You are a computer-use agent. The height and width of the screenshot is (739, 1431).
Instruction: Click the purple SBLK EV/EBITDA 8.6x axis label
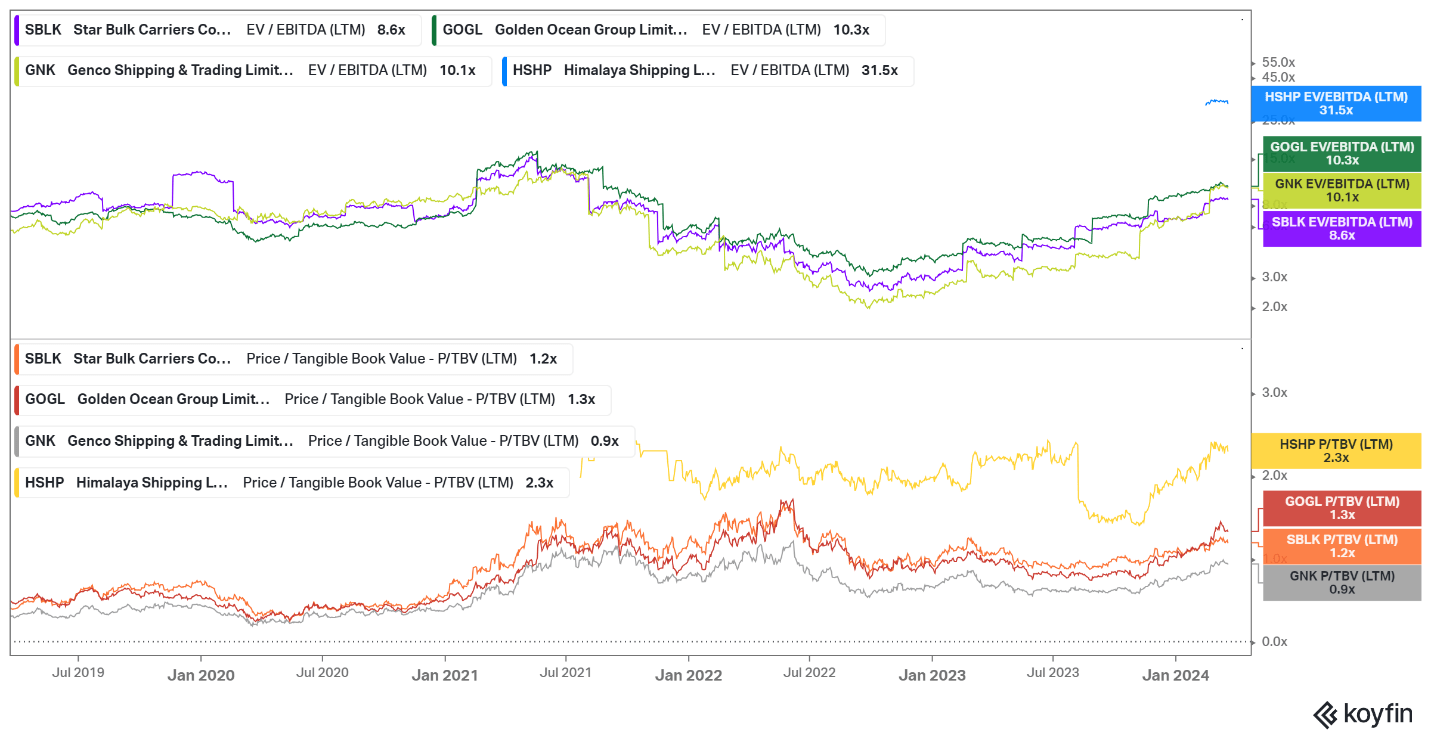[x=1341, y=229]
